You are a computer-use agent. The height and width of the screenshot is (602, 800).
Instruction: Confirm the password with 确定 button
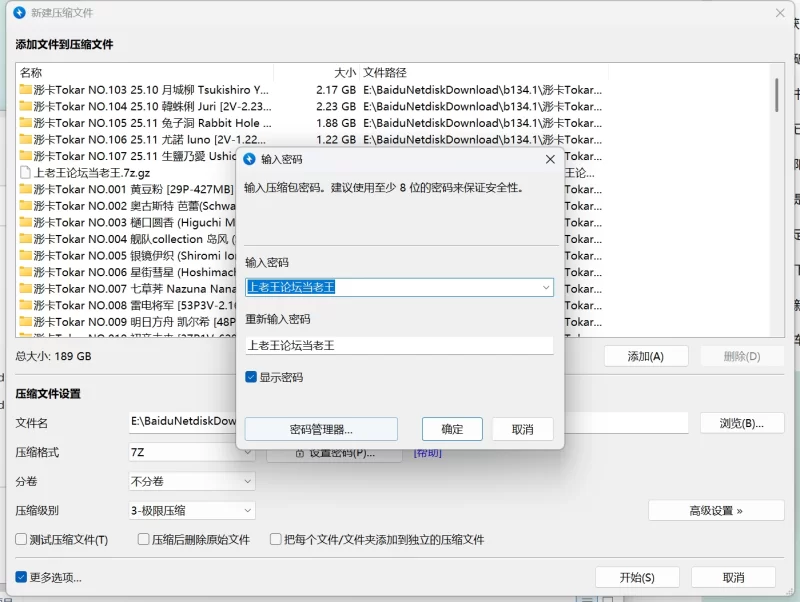pos(452,429)
